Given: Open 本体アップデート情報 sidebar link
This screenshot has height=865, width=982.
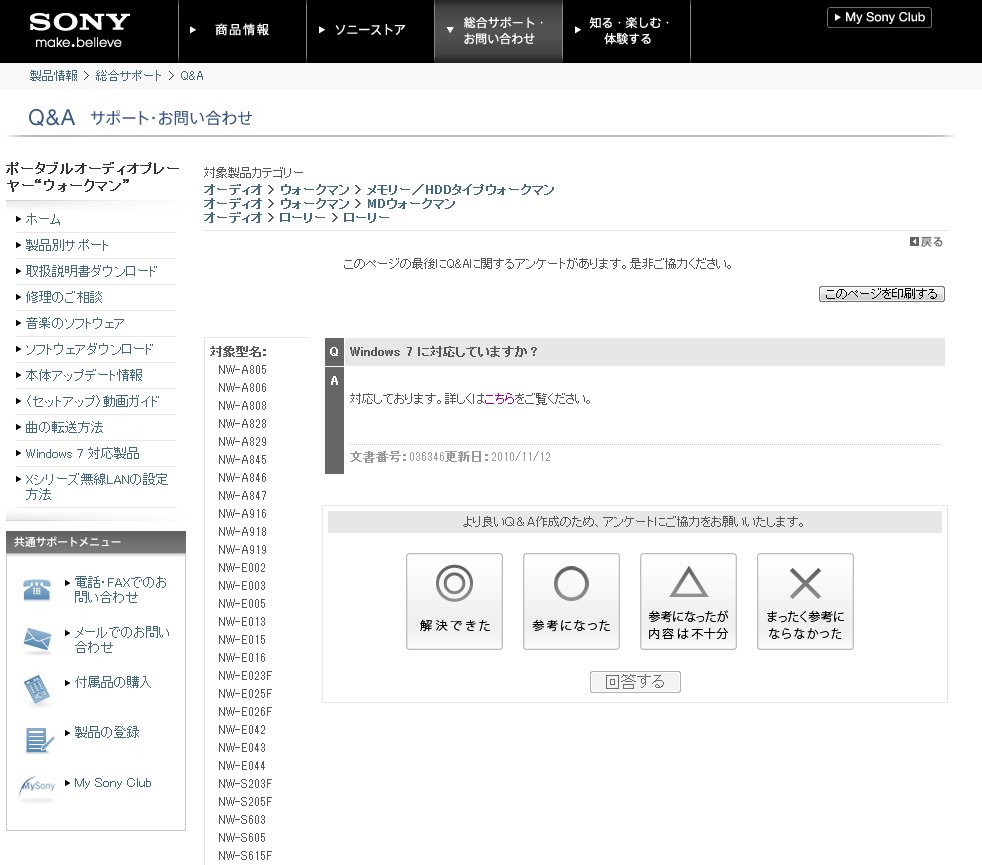Looking at the screenshot, I should (84, 375).
